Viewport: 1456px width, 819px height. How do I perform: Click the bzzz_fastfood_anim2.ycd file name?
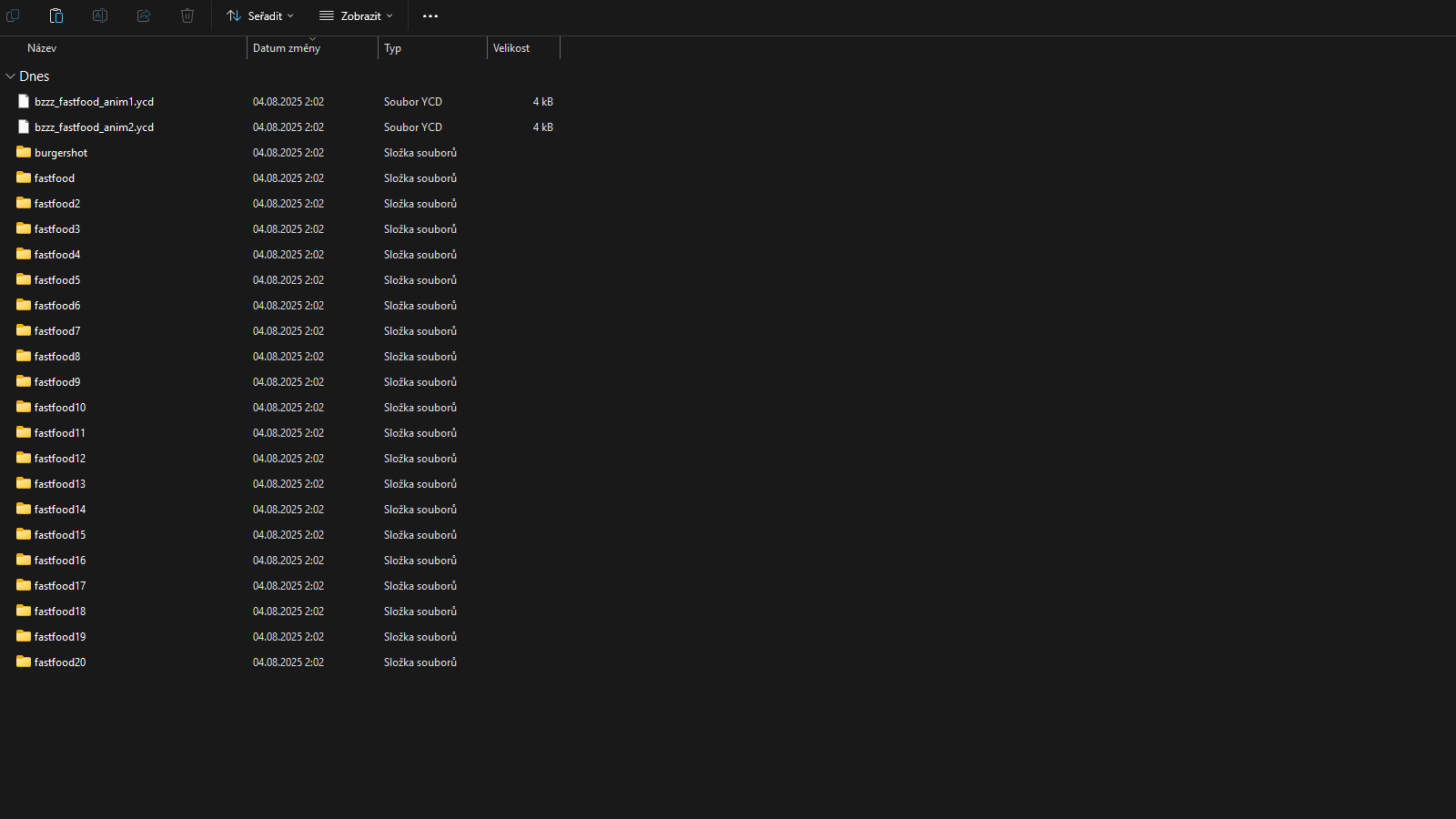click(x=94, y=127)
